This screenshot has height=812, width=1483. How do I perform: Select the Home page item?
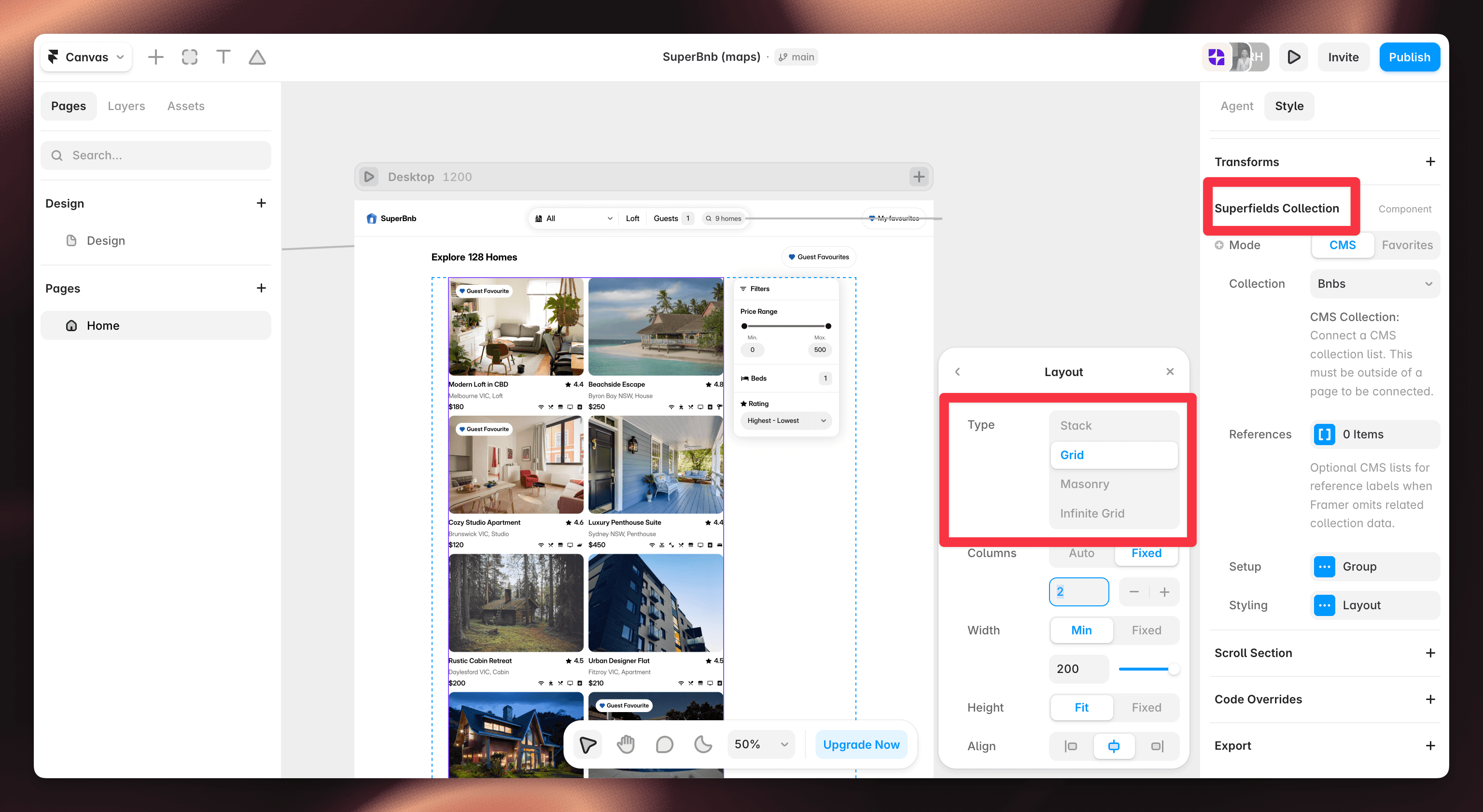pos(155,325)
